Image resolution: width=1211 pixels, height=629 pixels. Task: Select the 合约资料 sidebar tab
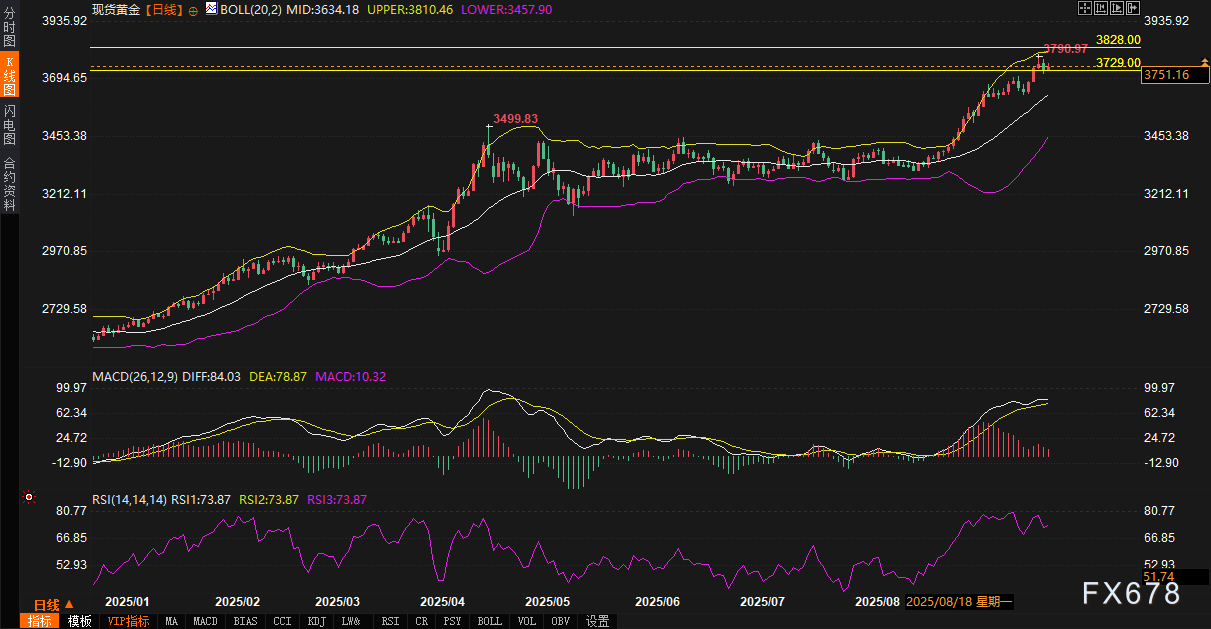point(9,183)
